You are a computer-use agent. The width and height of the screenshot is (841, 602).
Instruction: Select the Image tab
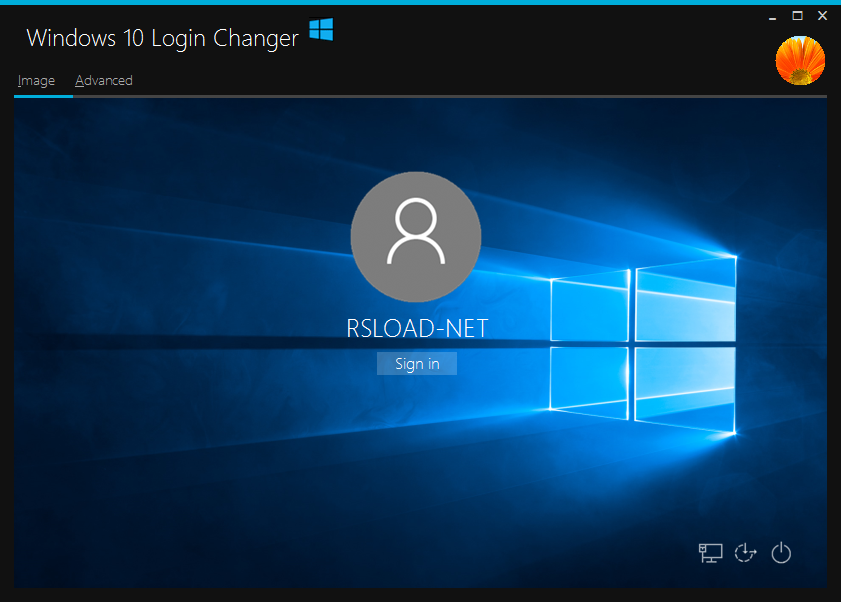36,80
